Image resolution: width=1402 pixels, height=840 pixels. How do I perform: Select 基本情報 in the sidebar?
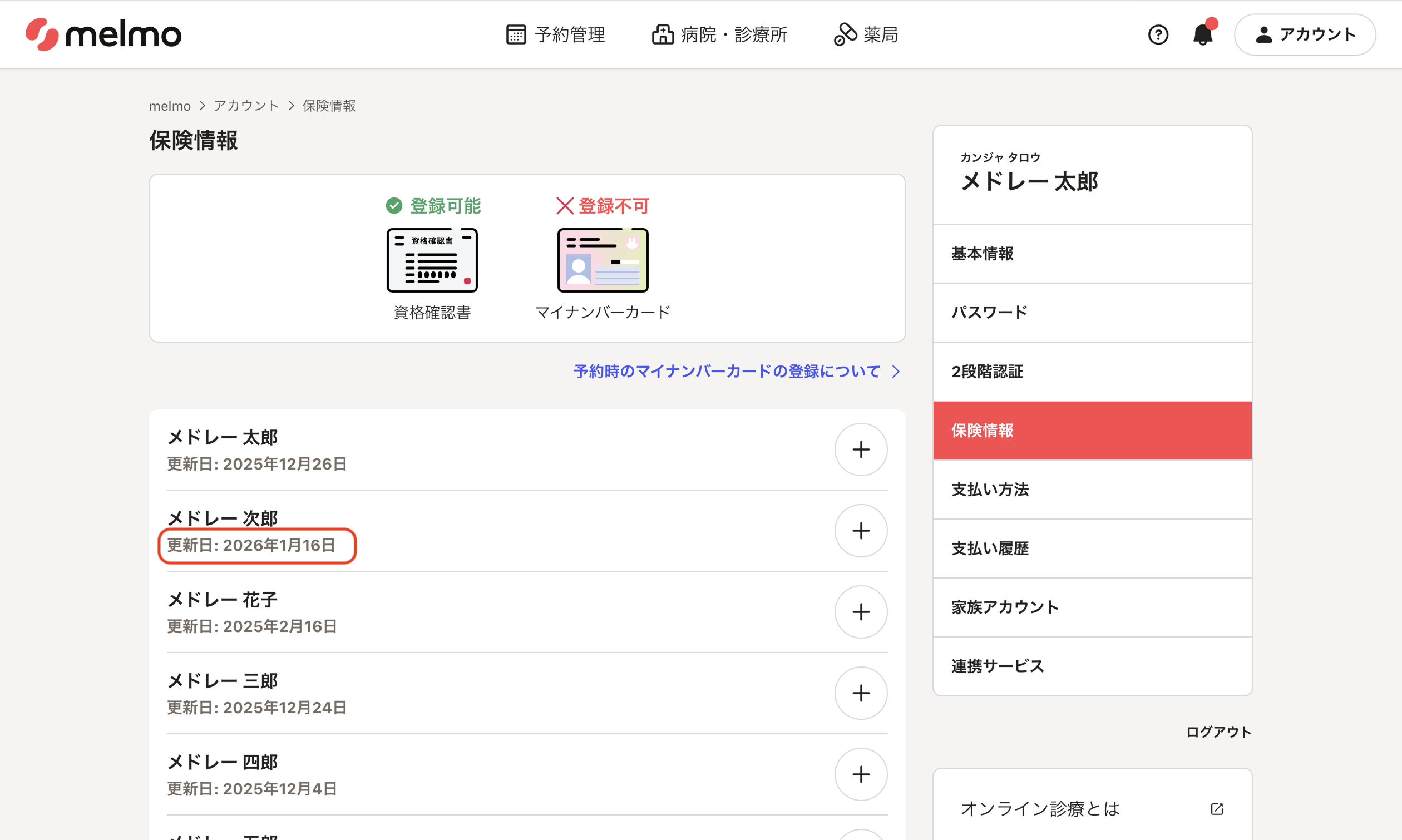point(1092,254)
